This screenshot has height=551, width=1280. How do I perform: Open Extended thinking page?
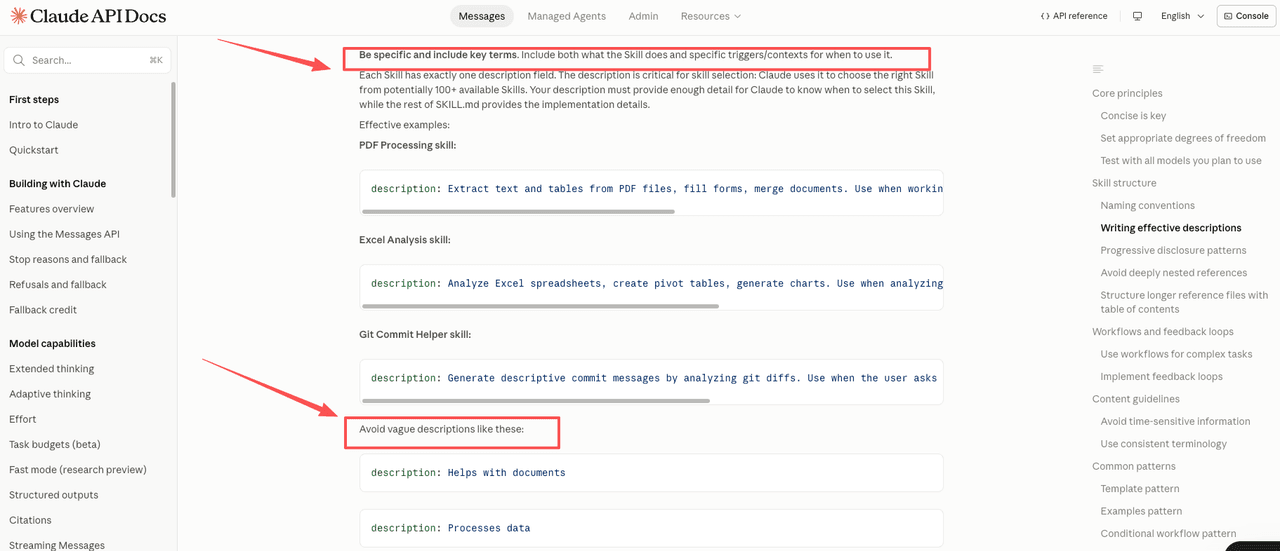(x=52, y=369)
